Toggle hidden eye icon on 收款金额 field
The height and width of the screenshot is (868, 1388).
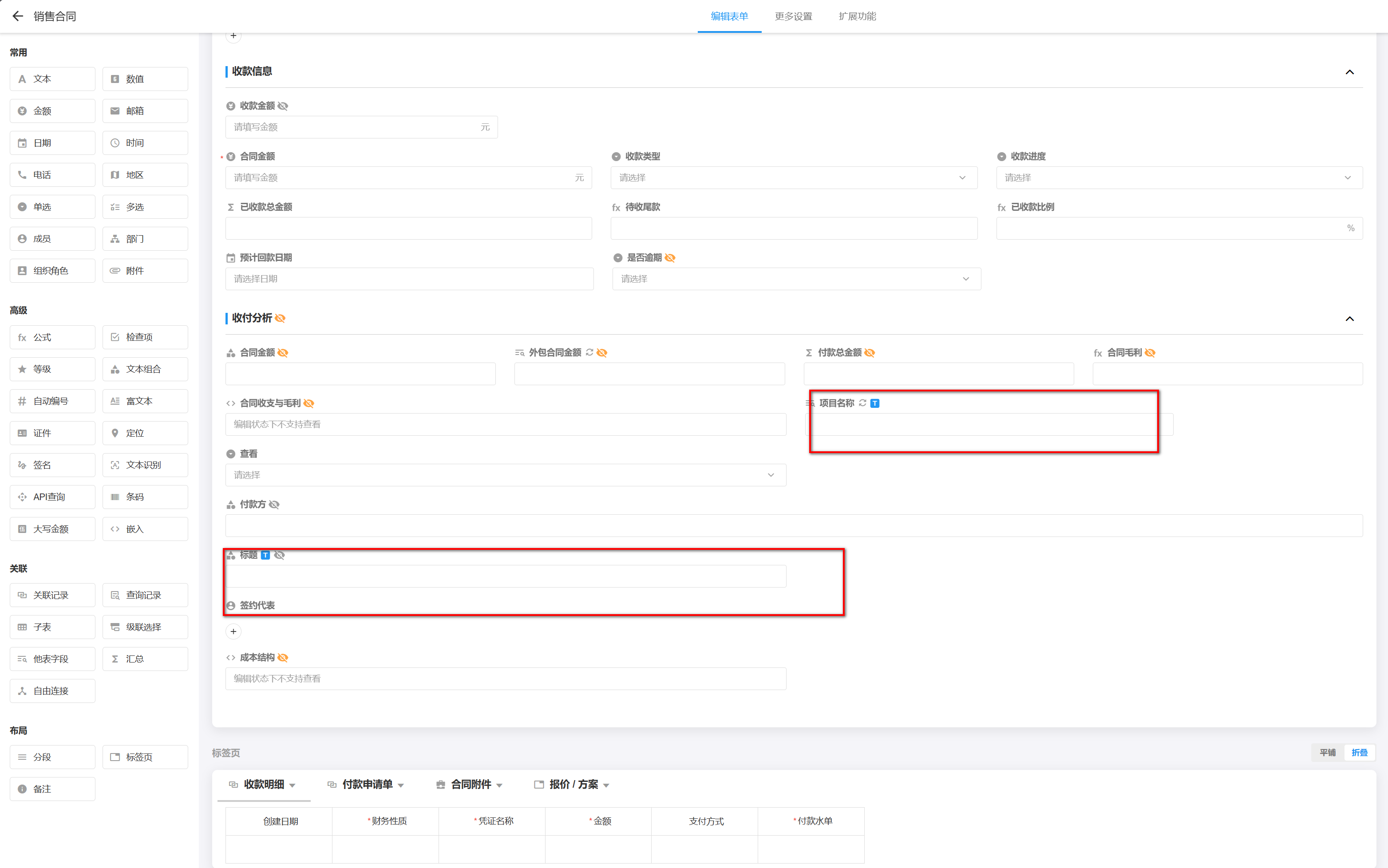(283, 106)
